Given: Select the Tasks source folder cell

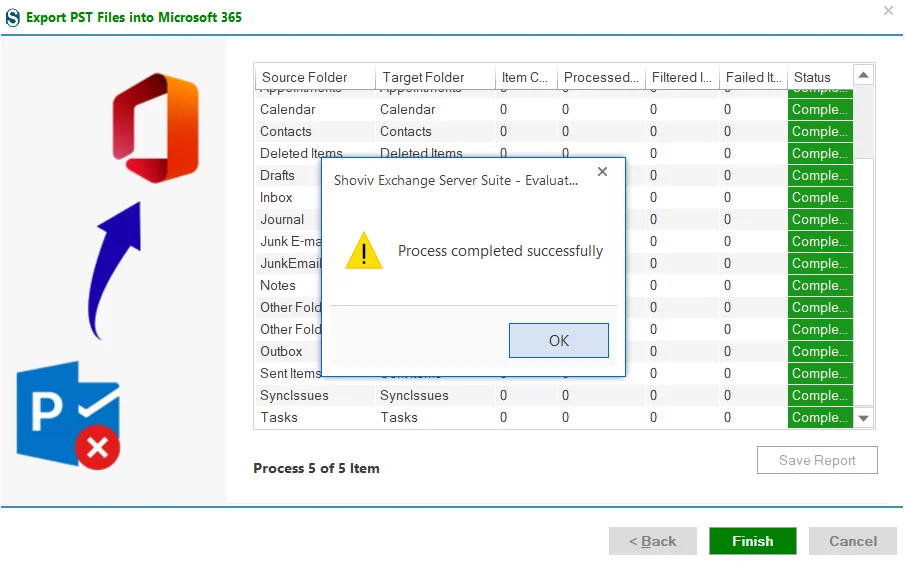Looking at the screenshot, I should [x=315, y=417].
